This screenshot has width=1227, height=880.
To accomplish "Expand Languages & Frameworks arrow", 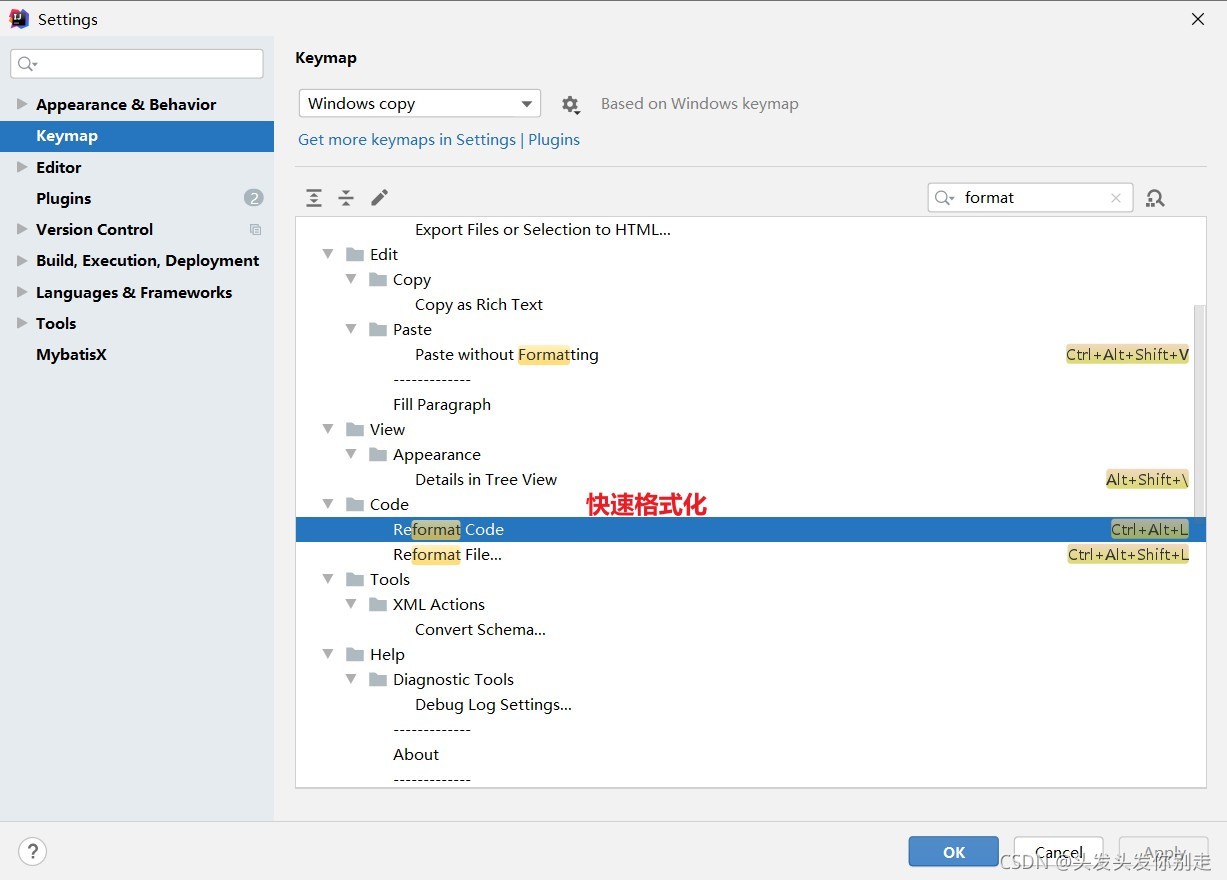I will tap(22, 292).
